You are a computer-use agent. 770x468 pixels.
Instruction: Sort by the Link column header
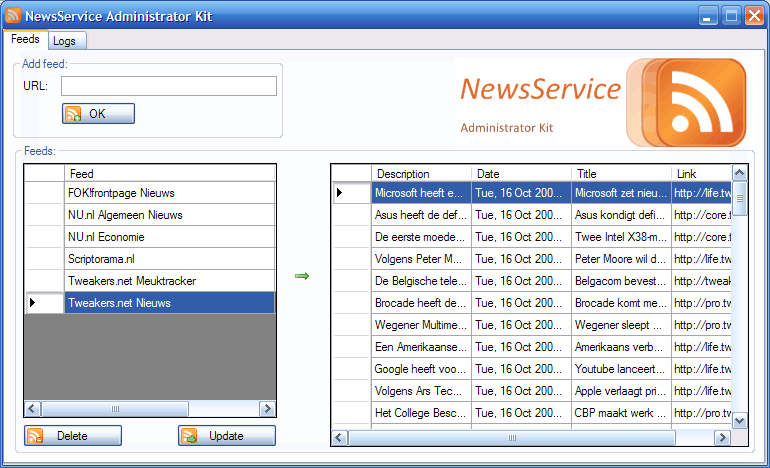click(x=701, y=174)
